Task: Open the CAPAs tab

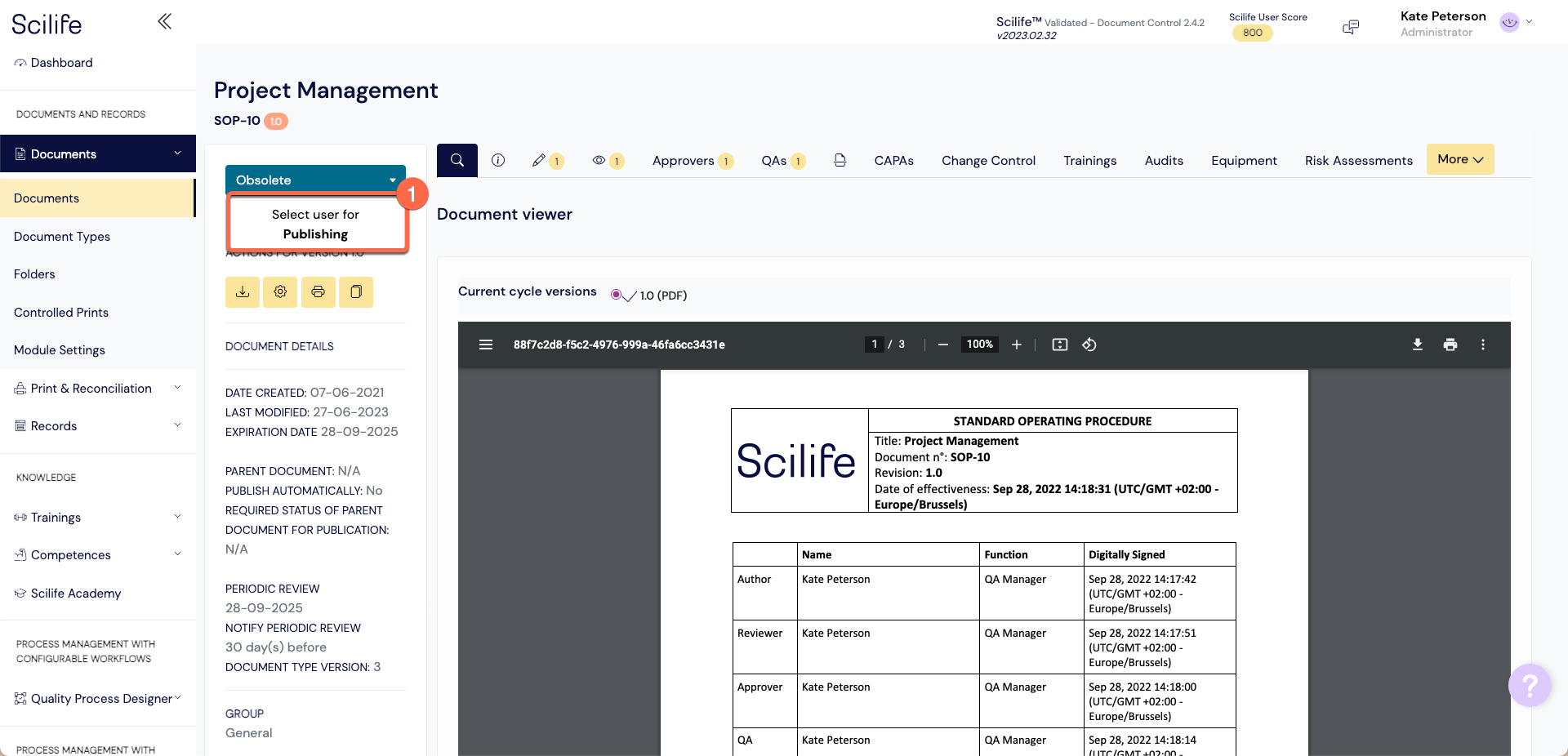Action: (893, 161)
